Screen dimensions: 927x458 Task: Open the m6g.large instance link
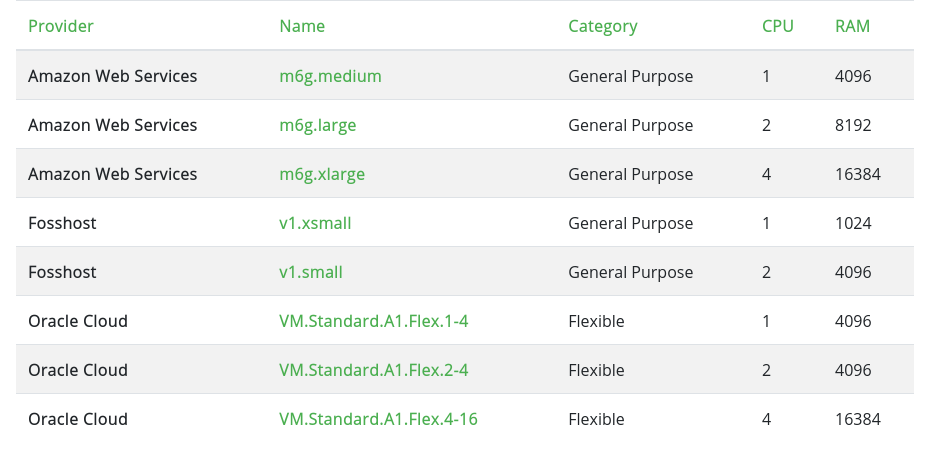pos(317,125)
